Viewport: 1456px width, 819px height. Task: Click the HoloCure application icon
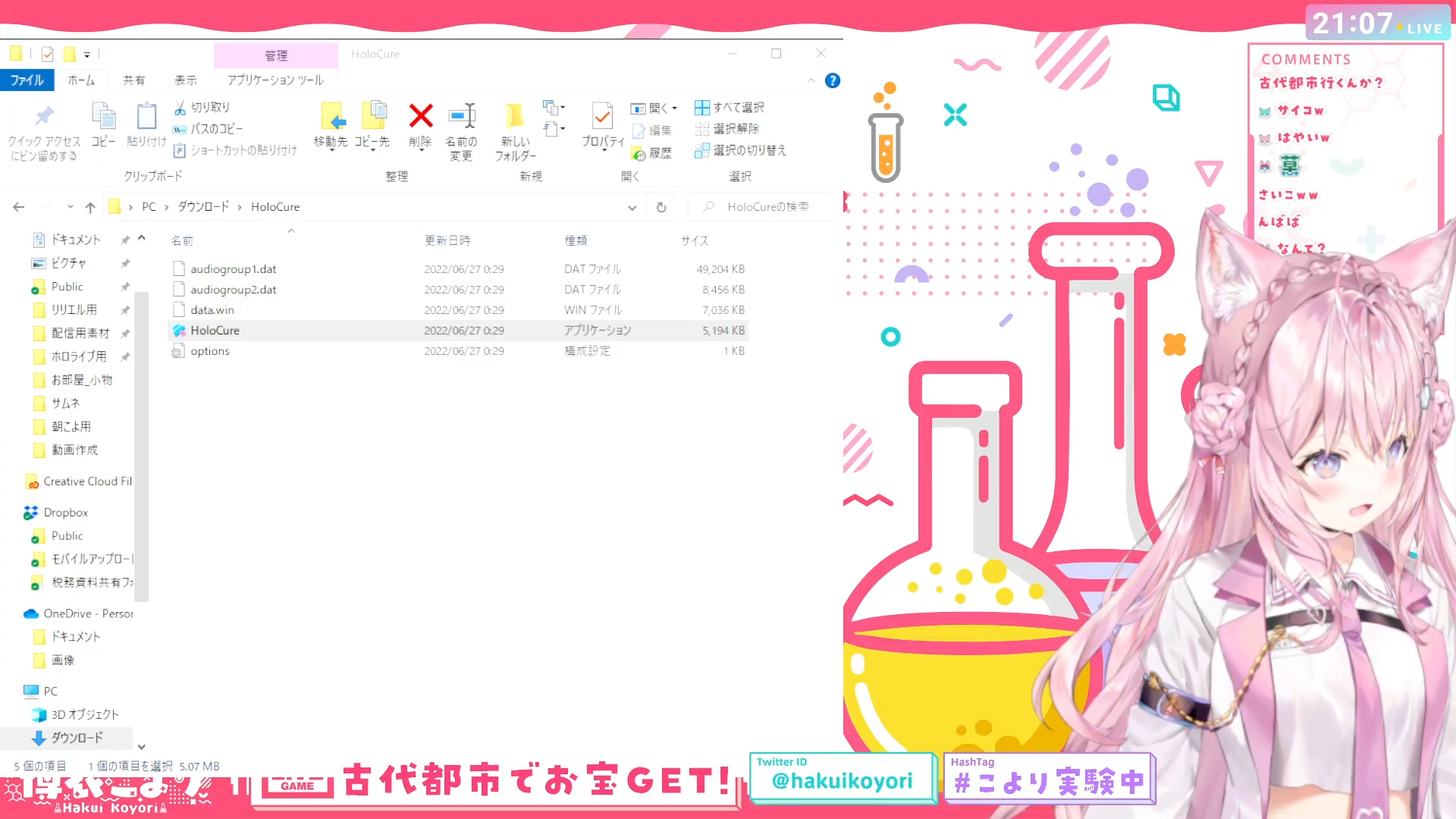[x=179, y=331]
